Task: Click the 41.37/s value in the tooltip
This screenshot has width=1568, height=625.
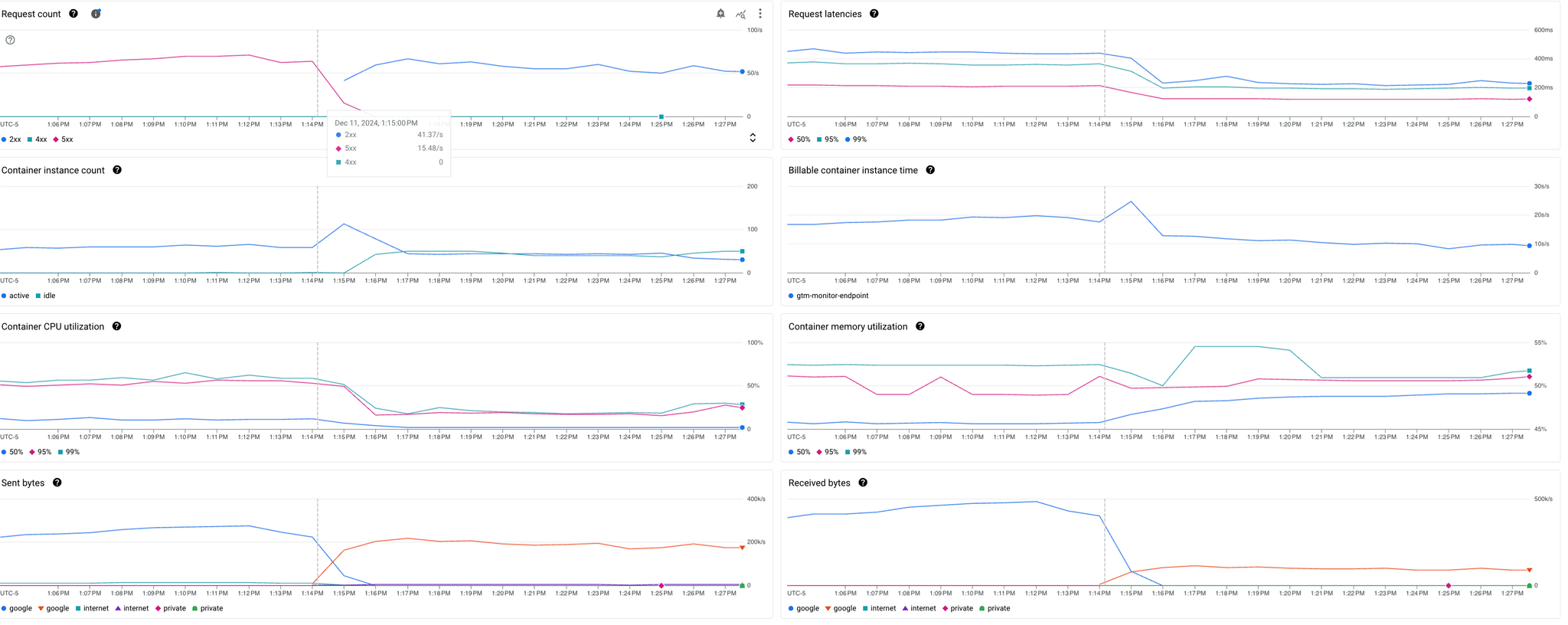Action: [x=430, y=135]
